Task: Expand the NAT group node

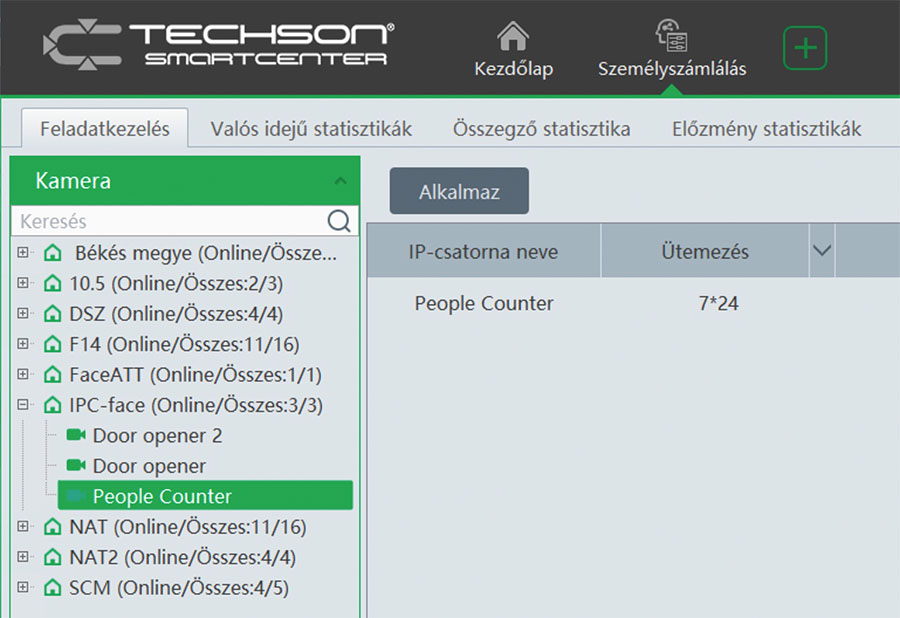Action: click(23, 526)
